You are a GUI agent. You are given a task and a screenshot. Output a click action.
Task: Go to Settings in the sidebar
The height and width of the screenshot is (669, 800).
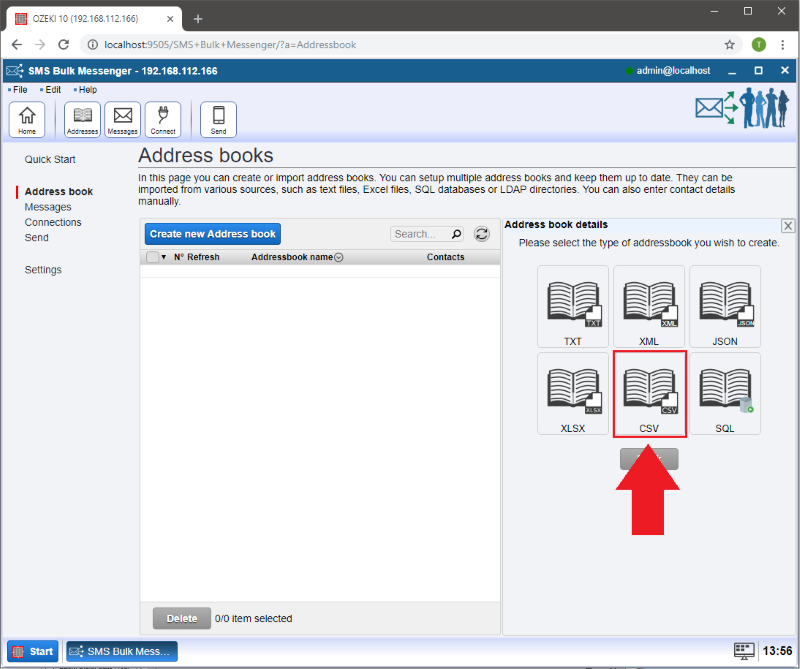43,270
